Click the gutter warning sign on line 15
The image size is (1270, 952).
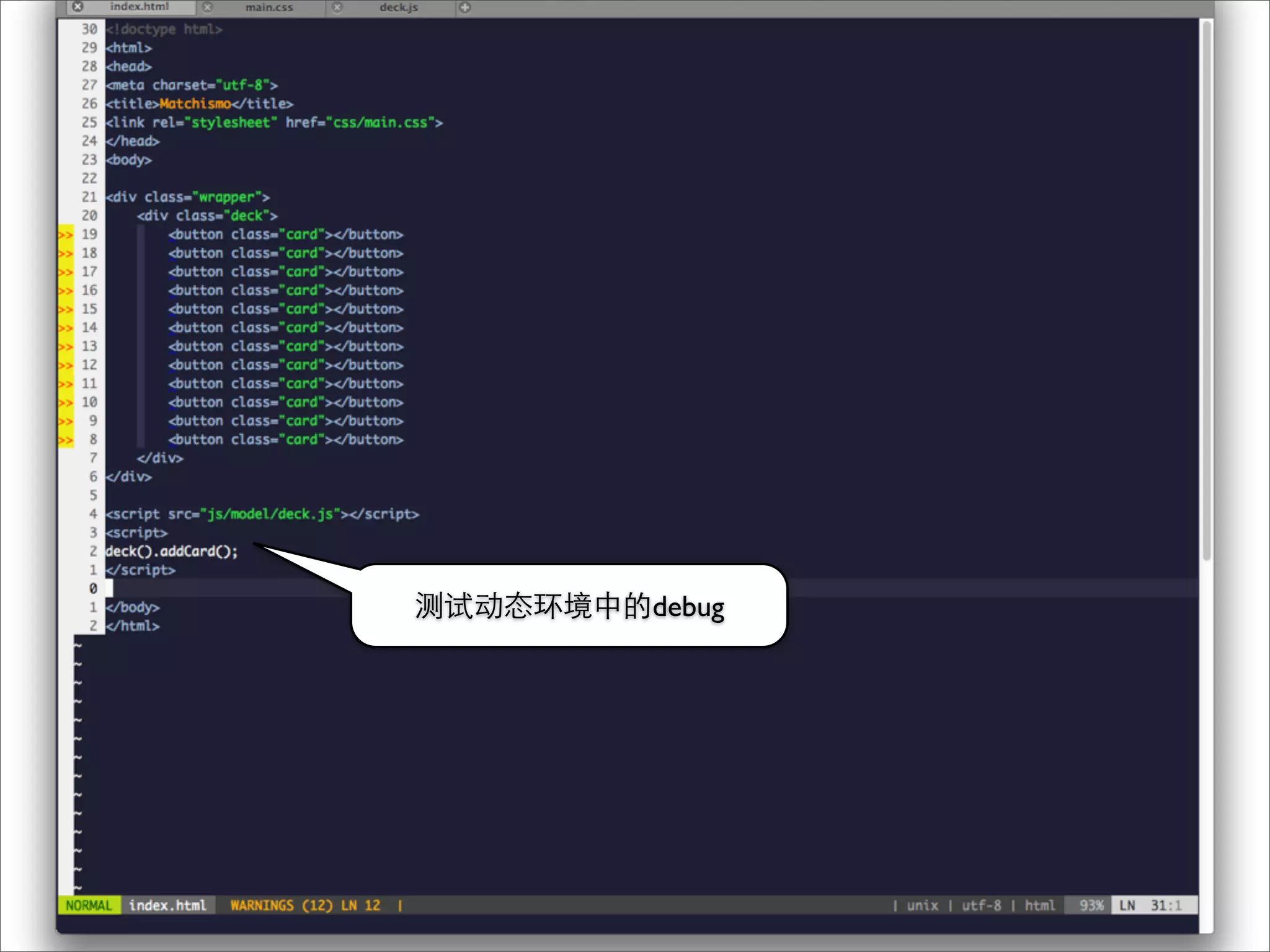click(65, 309)
